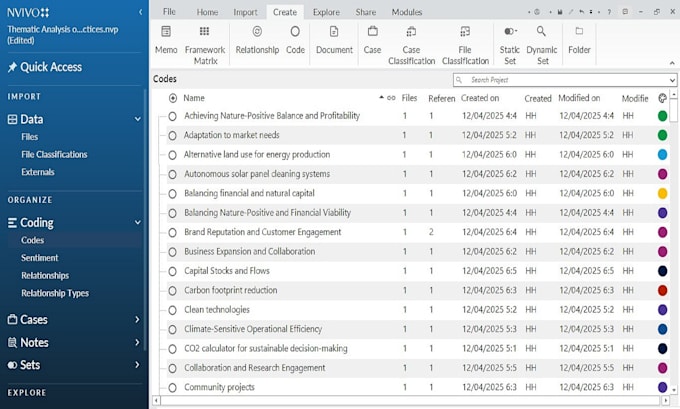Expand the Sets section arrow
680x409 pixels.
pyautogui.click(x=137, y=365)
